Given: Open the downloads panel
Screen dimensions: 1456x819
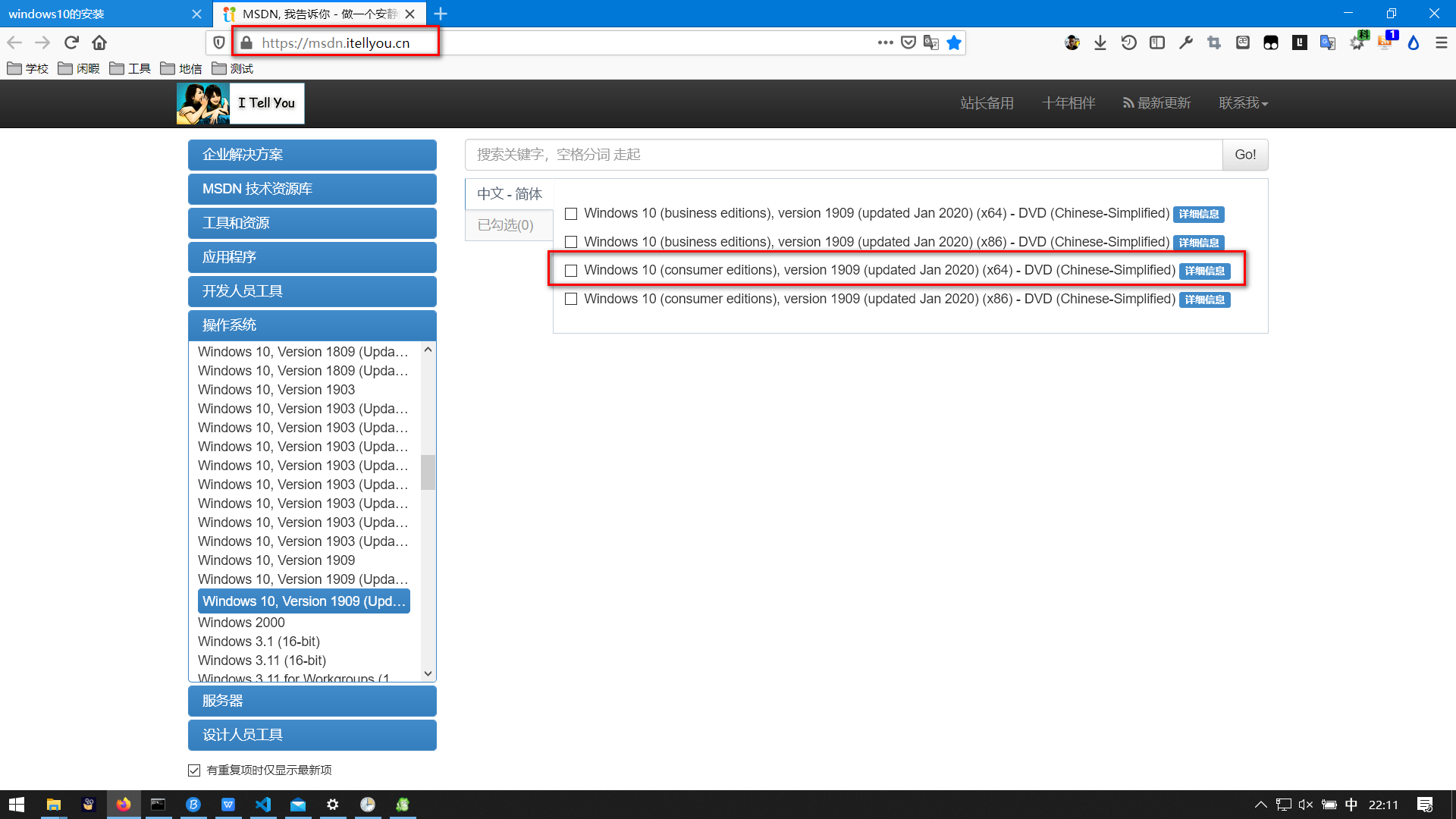Looking at the screenshot, I should [x=1100, y=42].
